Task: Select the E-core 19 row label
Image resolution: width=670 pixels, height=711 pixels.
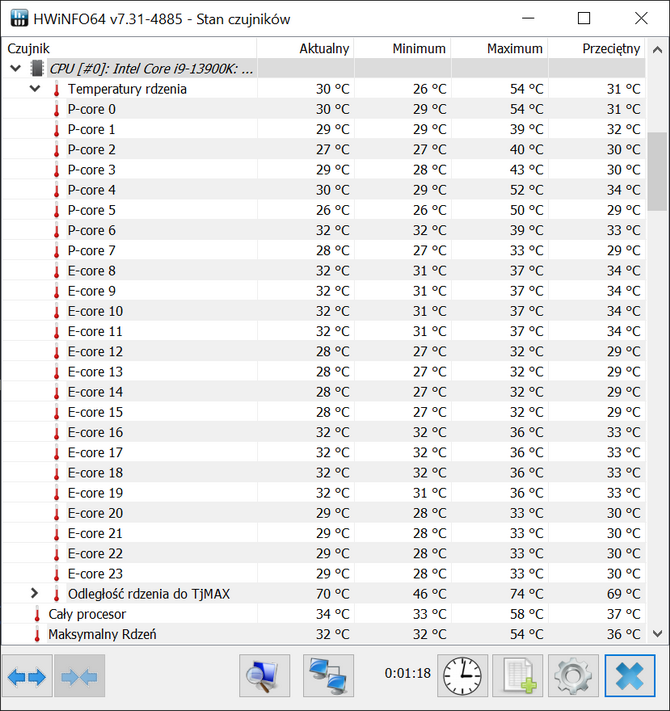Action: (x=95, y=493)
